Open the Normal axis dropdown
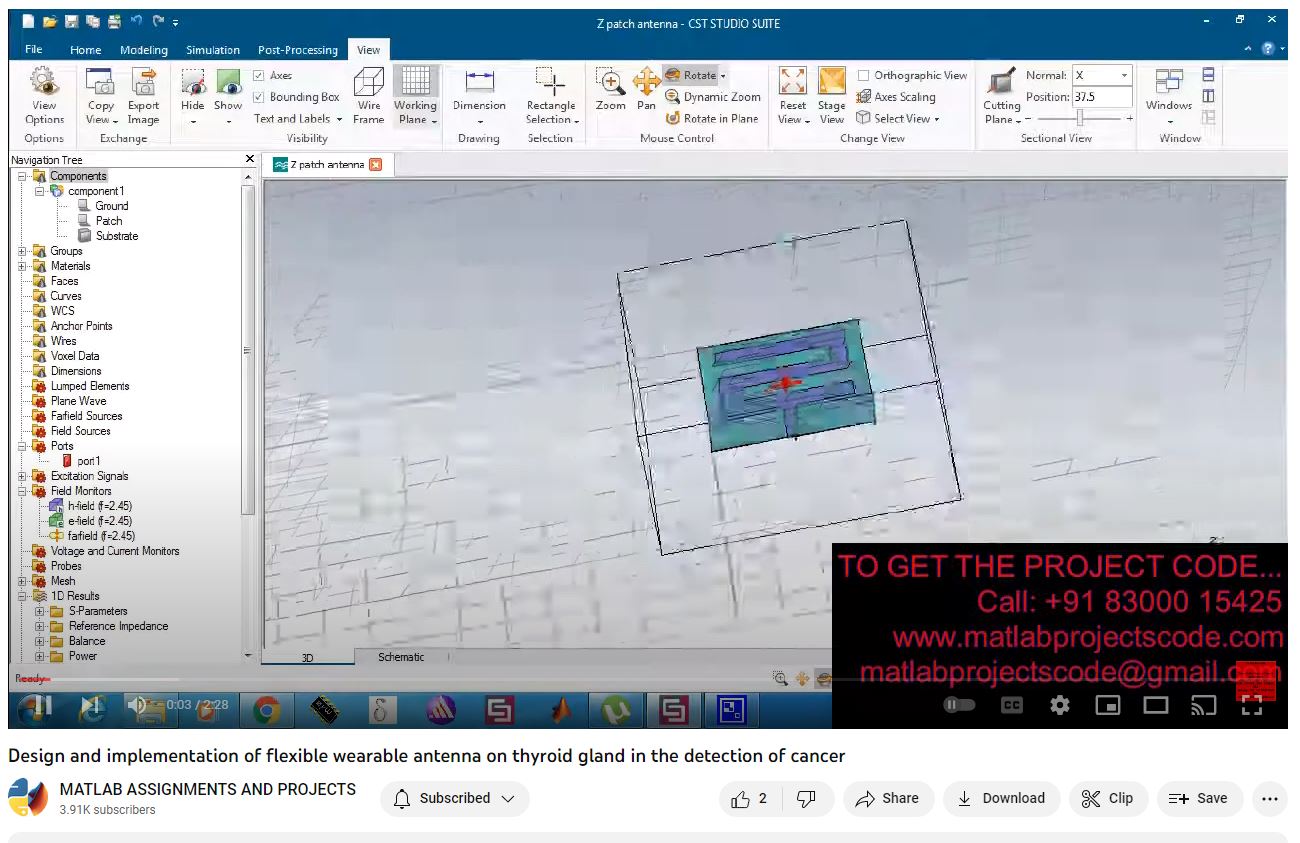 coord(1124,76)
